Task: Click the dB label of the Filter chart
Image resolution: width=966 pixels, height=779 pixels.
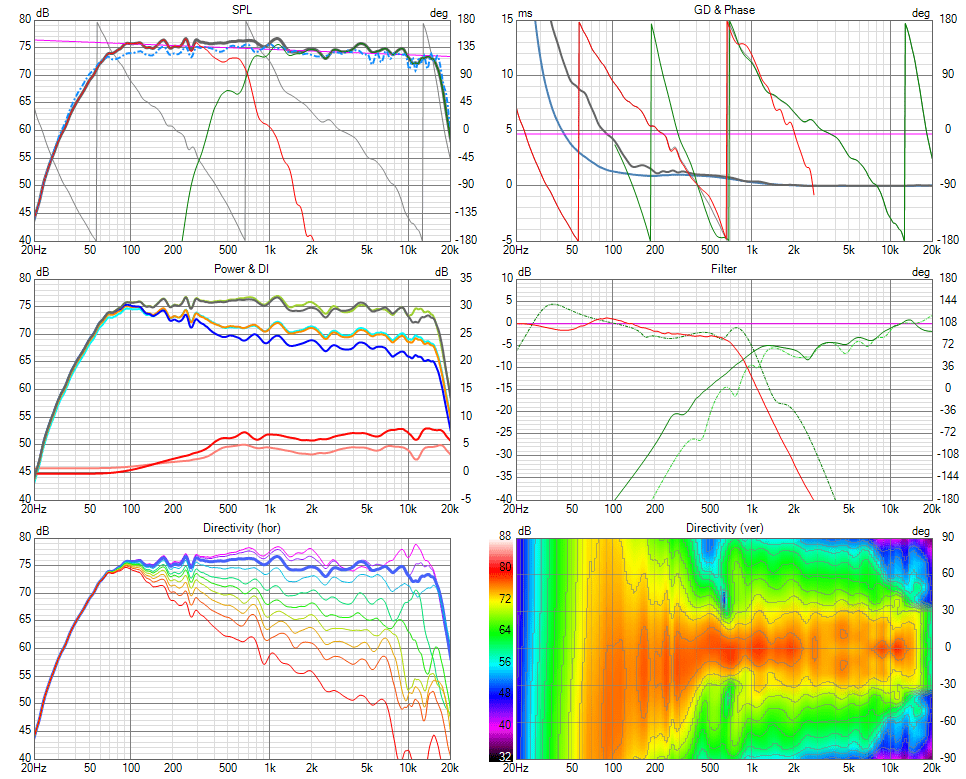Action: click(525, 272)
